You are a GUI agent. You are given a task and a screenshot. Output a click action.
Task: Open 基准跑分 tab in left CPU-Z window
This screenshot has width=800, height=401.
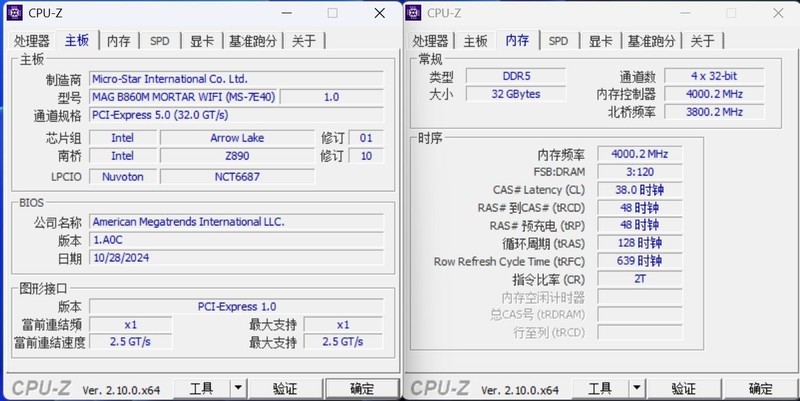pos(253,41)
